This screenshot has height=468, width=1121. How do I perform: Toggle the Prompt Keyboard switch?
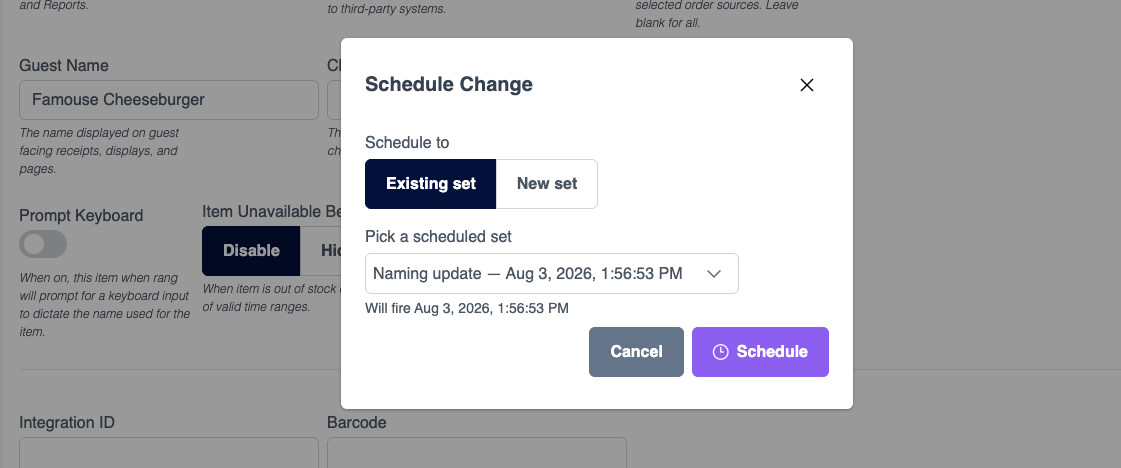[43, 244]
